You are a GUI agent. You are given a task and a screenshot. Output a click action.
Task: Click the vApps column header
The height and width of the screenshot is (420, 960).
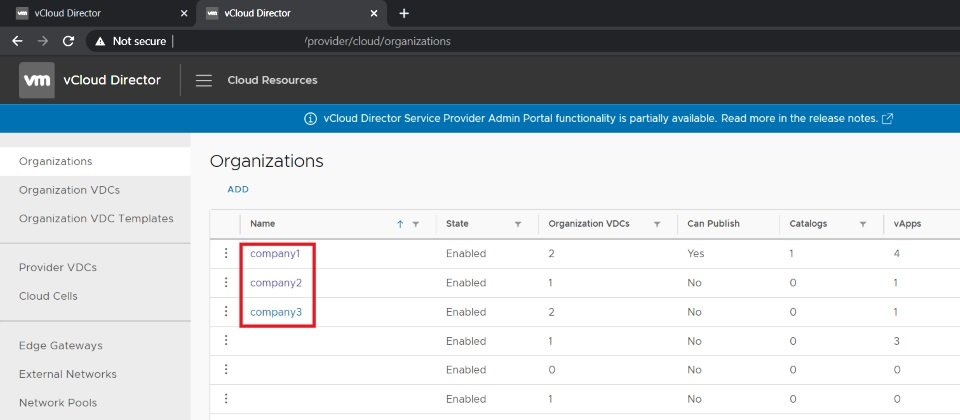pyautogui.click(x=907, y=224)
